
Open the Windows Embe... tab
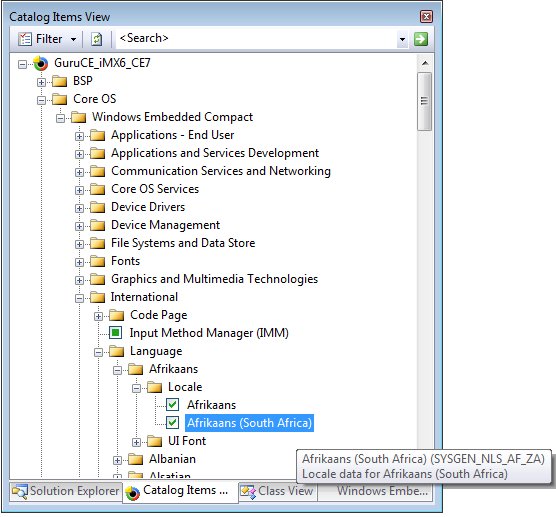coord(375,491)
